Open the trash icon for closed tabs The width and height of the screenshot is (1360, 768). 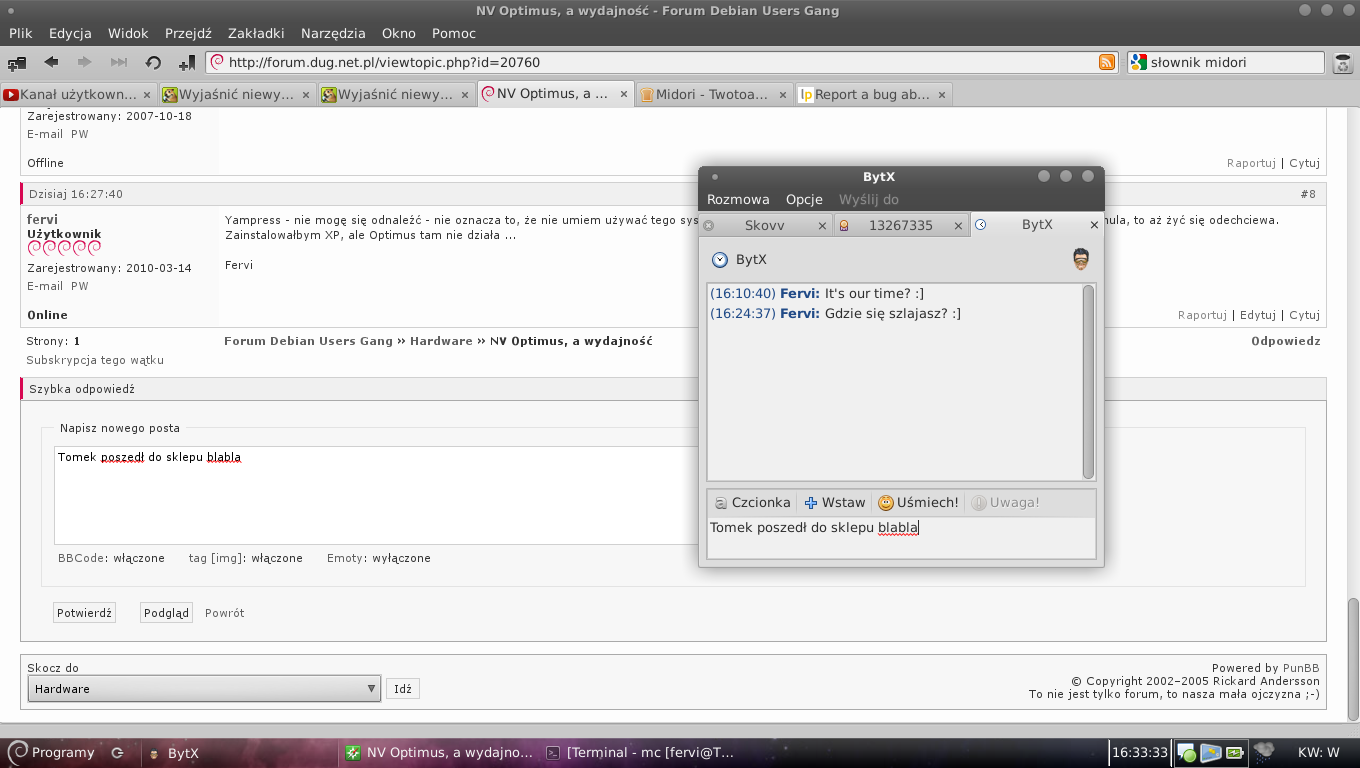tap(1343, 63)
